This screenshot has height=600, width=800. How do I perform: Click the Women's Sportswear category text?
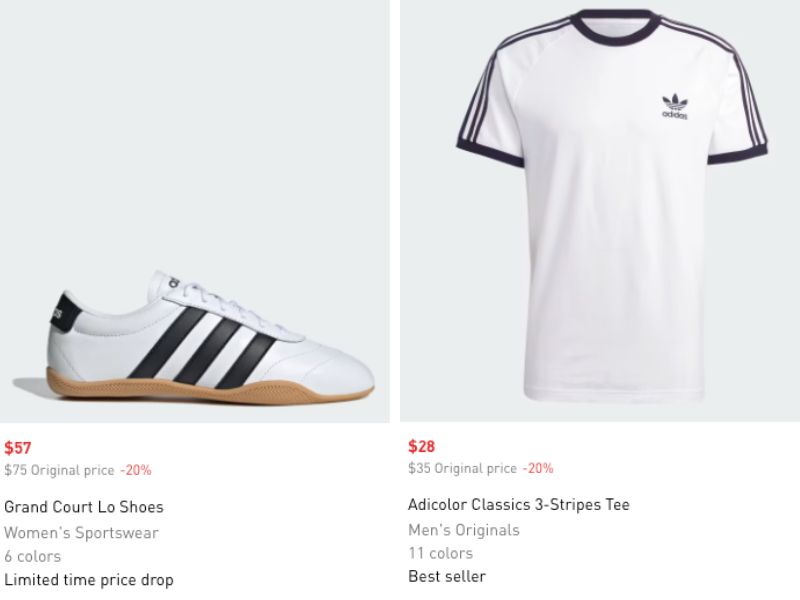(x=81, y=533)
